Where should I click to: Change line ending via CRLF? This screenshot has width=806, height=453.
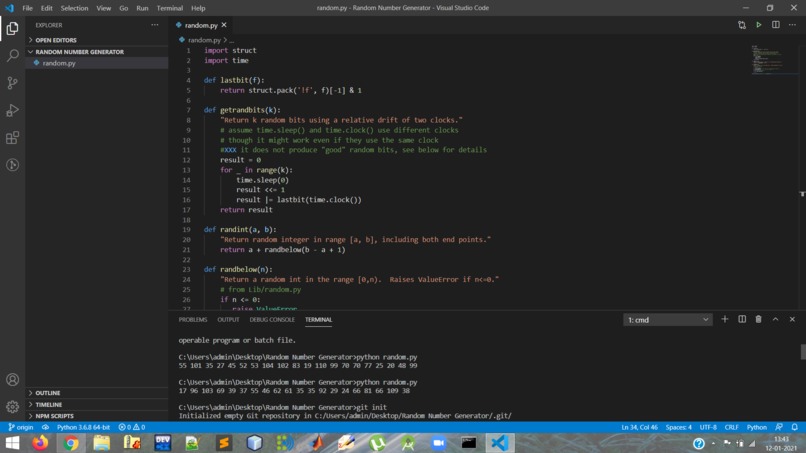731,427
